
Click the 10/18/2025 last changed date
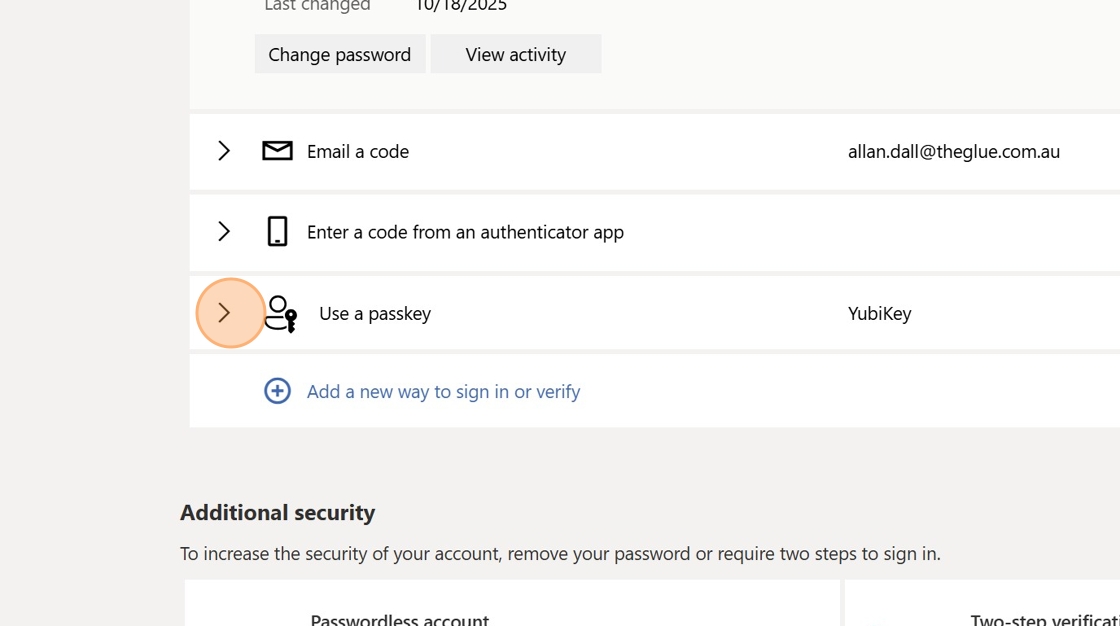click(461, 6)
